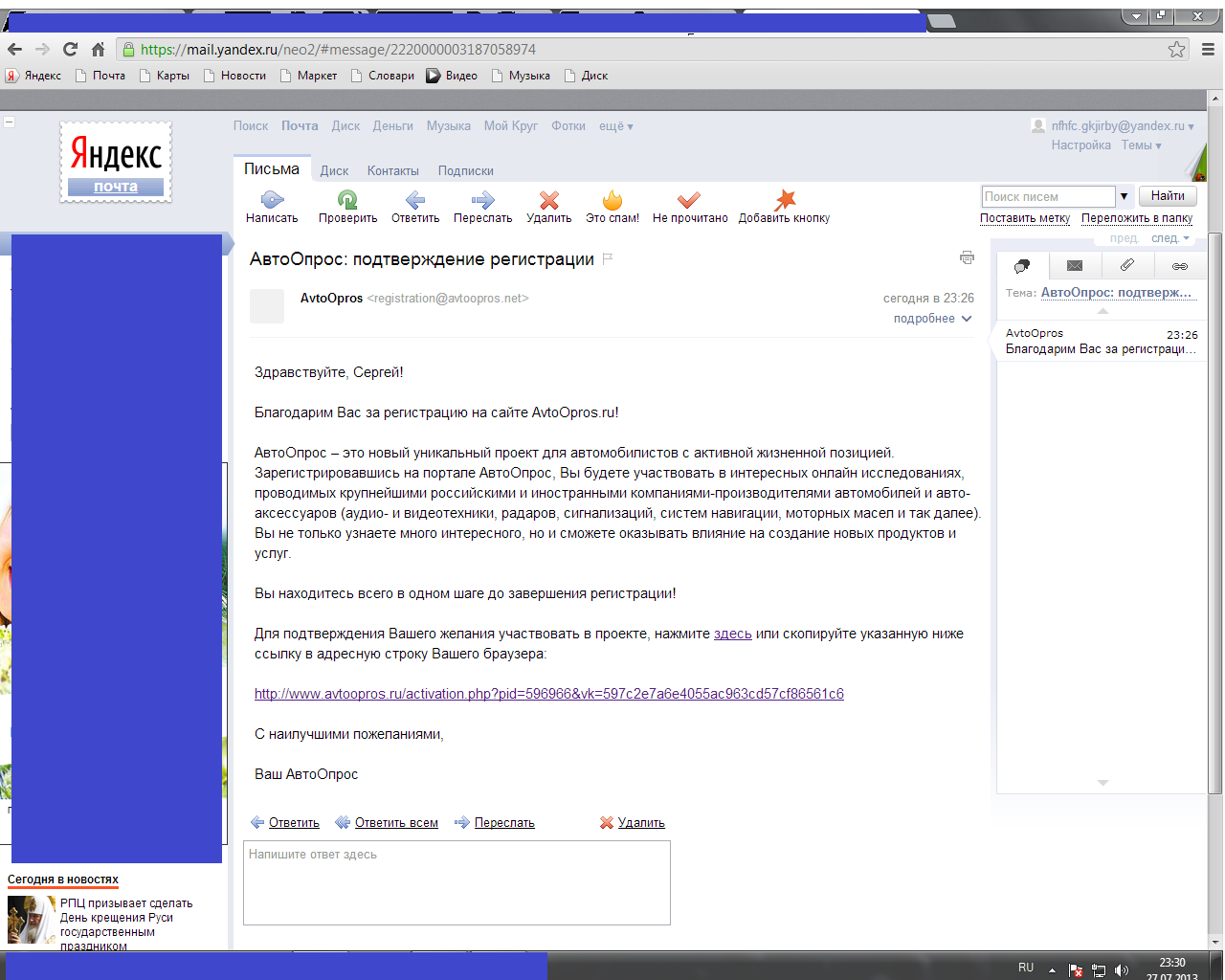The height and width of the screenshot is (980, 1225).
Task: Open the Chrome menu icon
Action: click(1208, 49)
